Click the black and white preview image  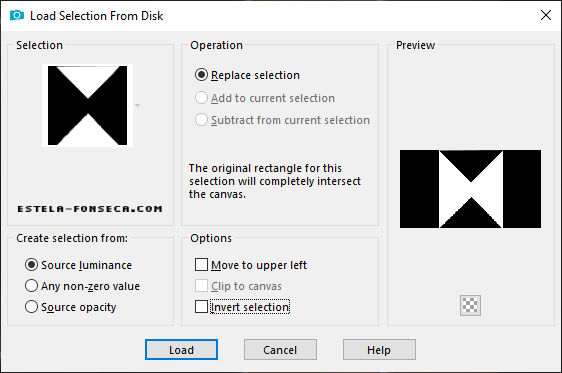[x=470, y=189]
